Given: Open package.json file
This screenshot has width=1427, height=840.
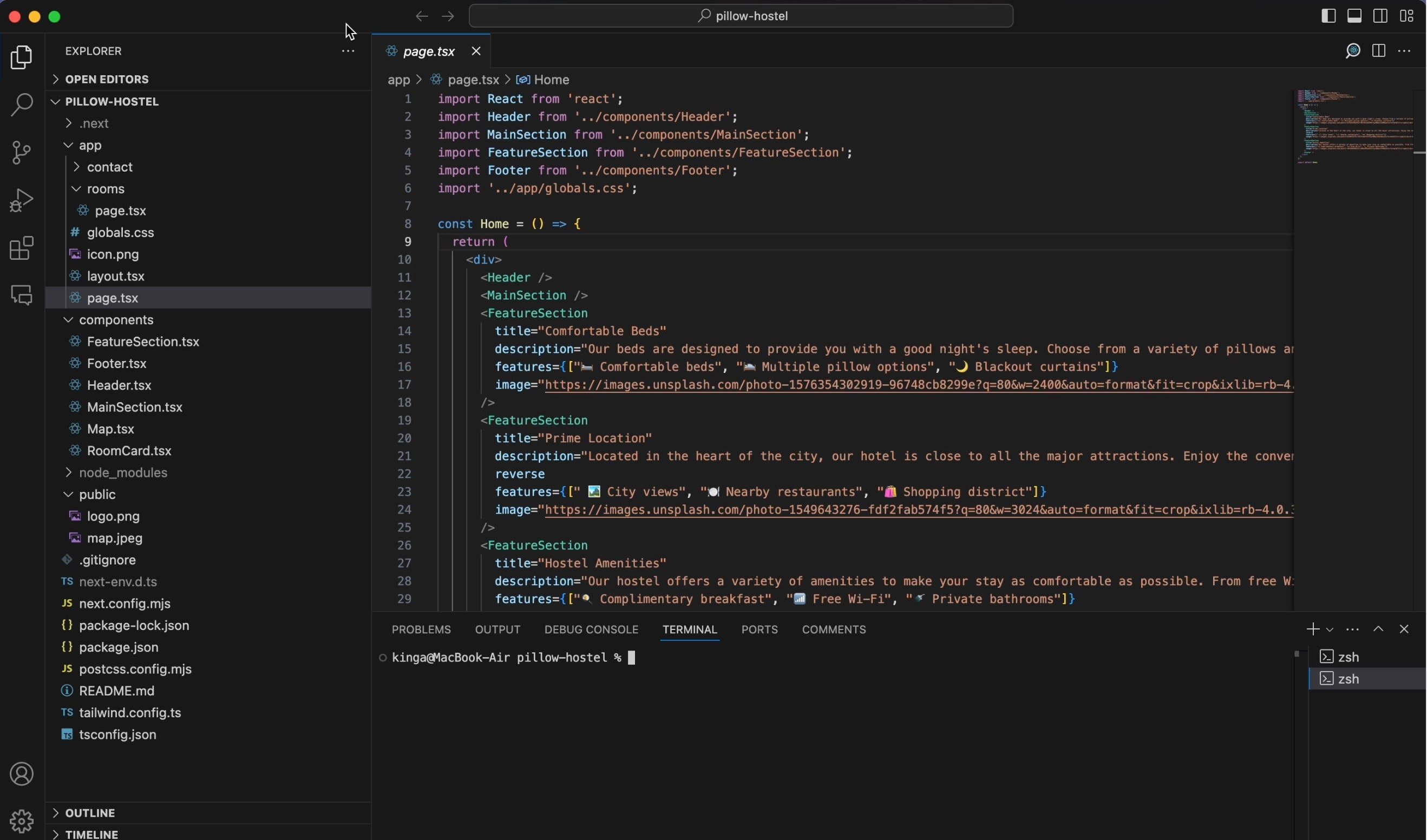Looking at the screenshot, I should tap(208, 647).
